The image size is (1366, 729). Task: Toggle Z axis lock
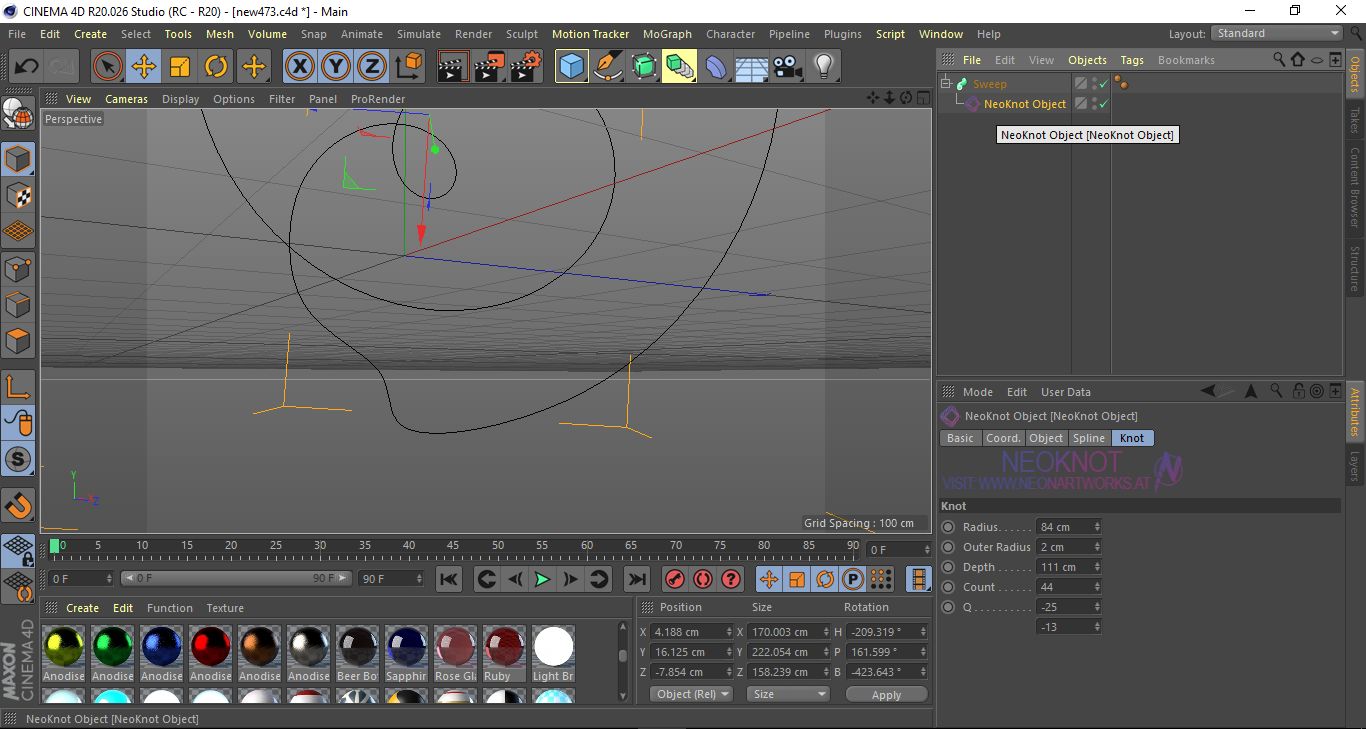point(371,67)
